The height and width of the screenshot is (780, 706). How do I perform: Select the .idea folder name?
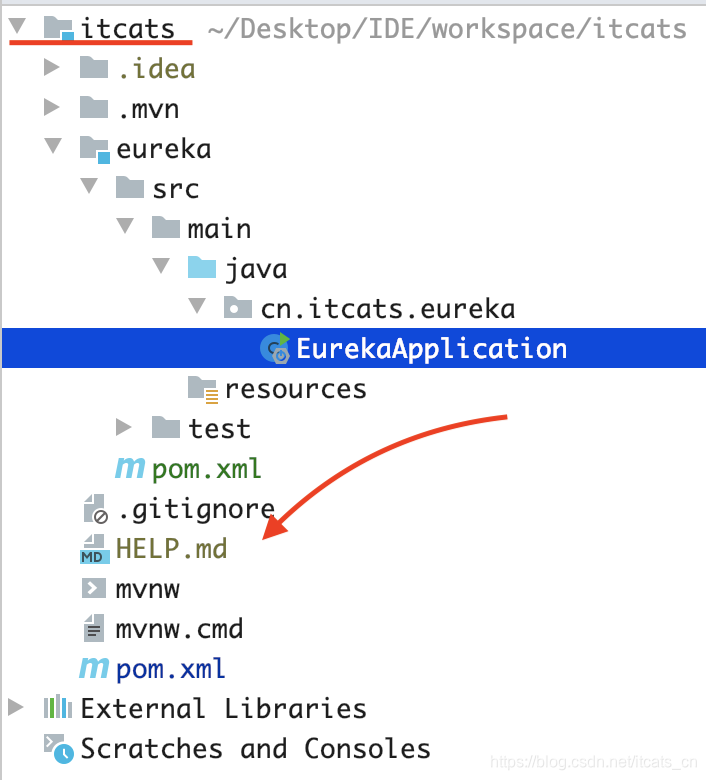[x=157, y=68]
